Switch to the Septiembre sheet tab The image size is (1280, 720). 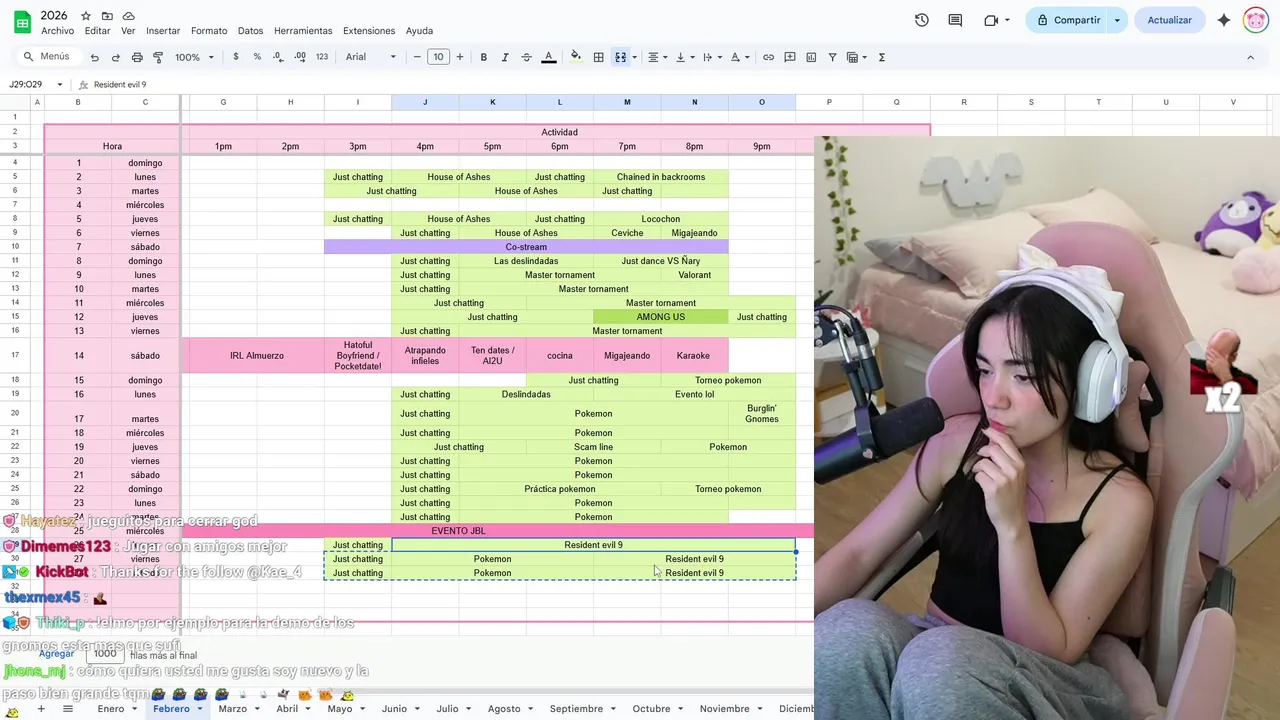click(x=576, y=709)
